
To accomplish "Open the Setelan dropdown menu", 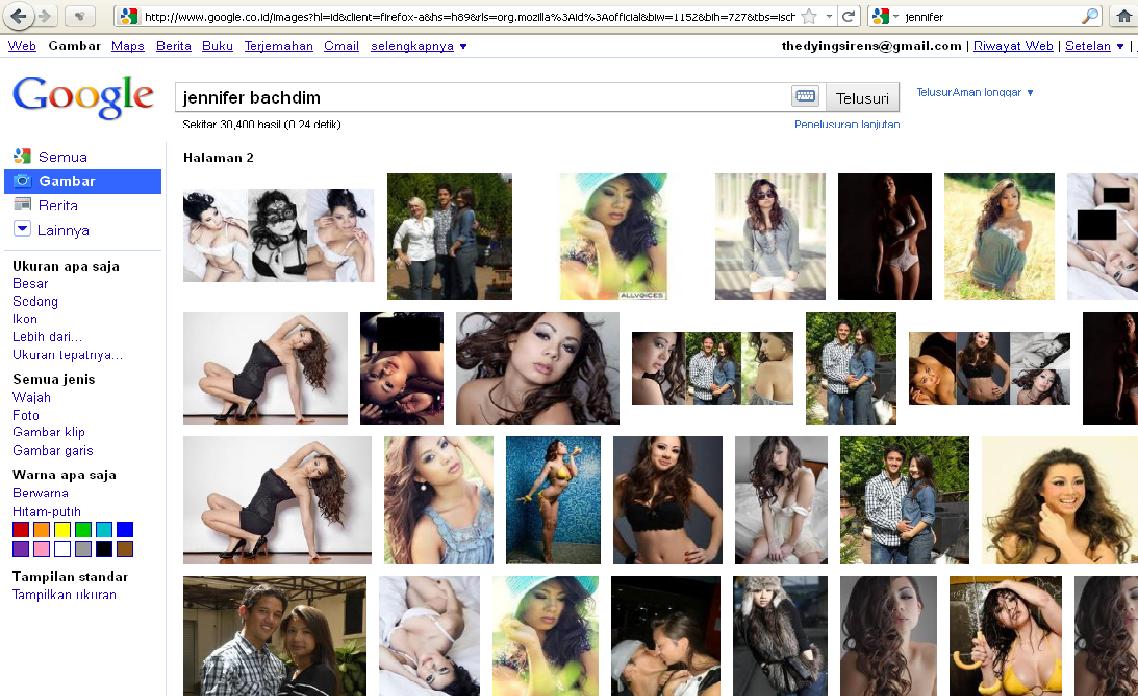I will coord(1093,46).
